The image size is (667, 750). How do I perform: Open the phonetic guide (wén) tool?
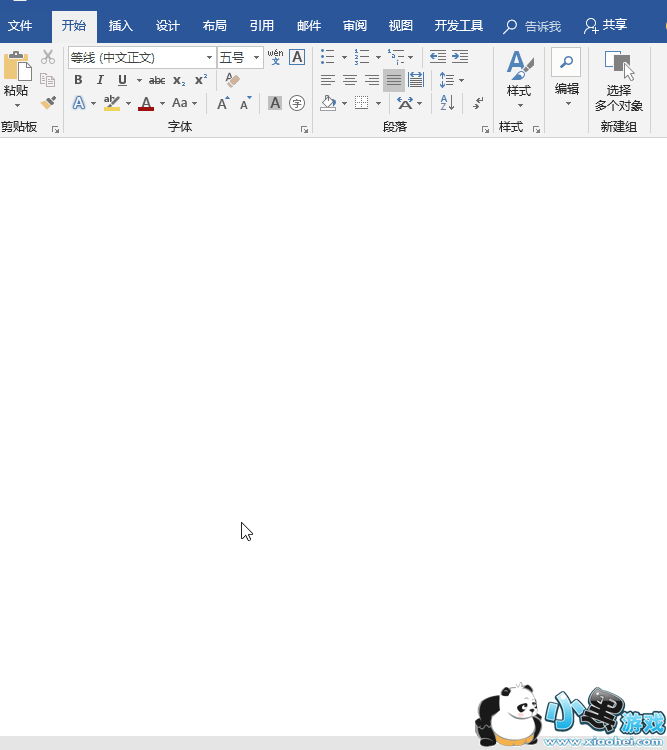pyautogui.click(x=275, y=57)
